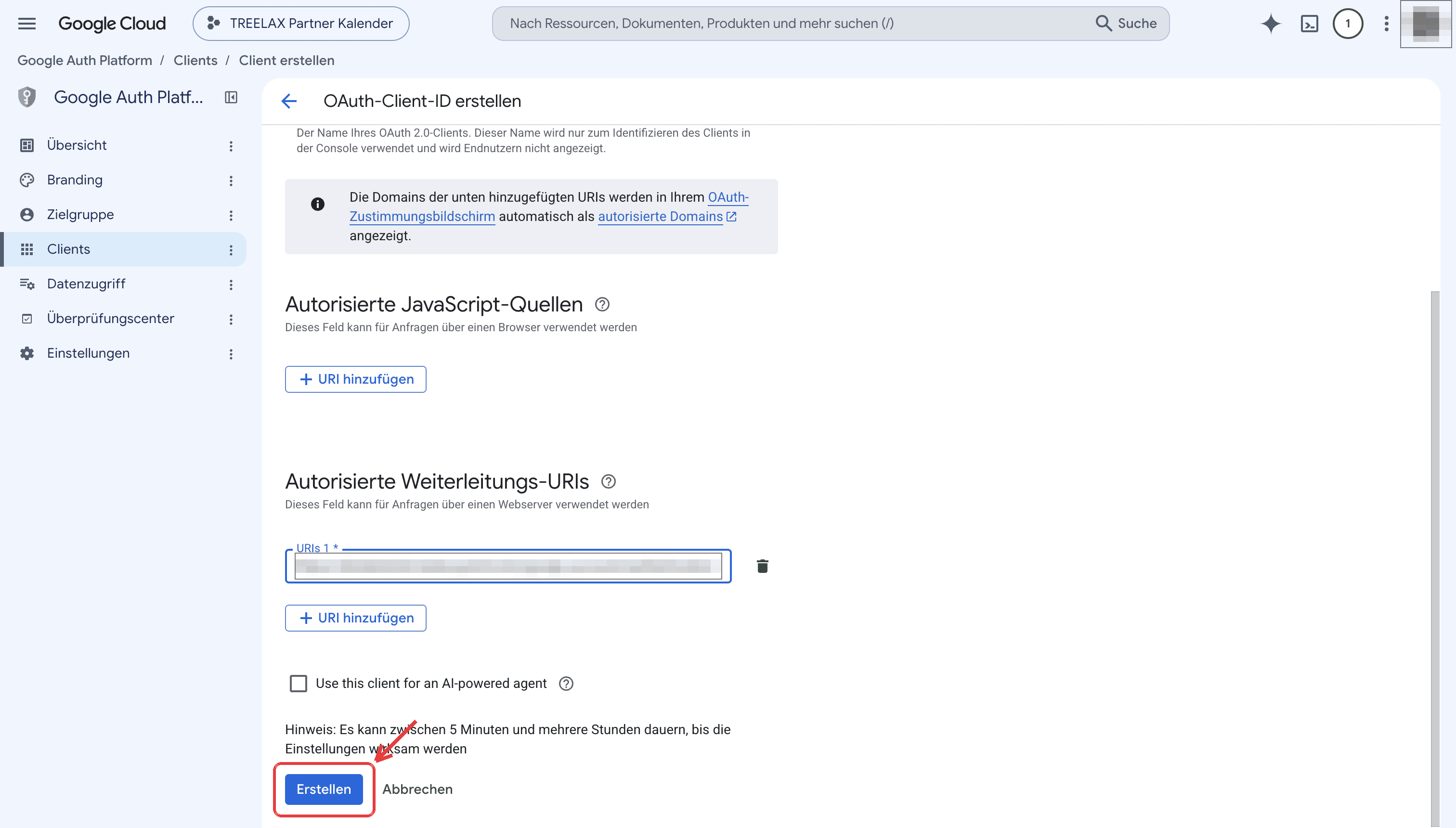
Task: Focus the URIs 1 input field
Action: click(x=508, y=566)
